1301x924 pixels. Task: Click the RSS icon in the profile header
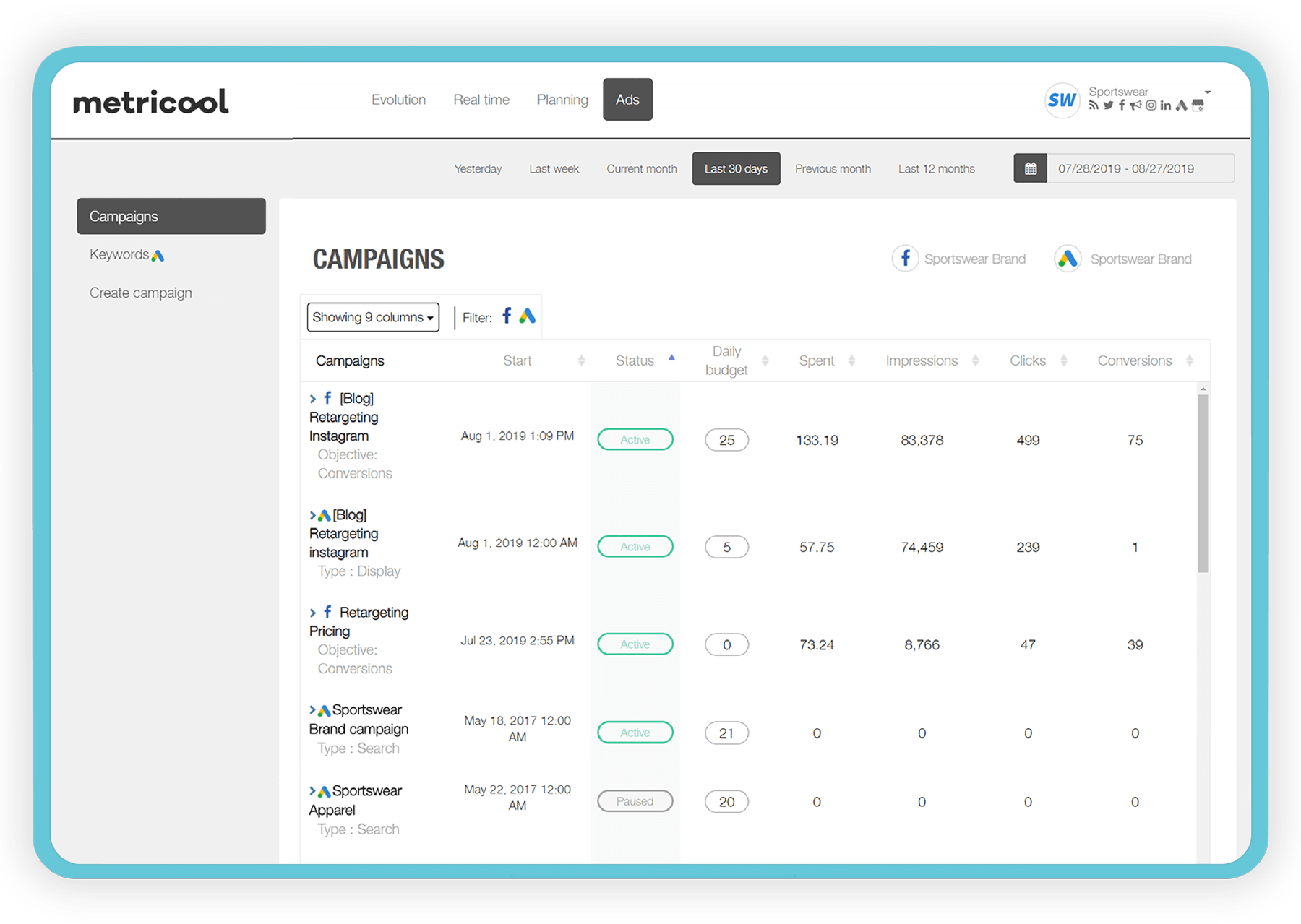(x=1094, y=105)
